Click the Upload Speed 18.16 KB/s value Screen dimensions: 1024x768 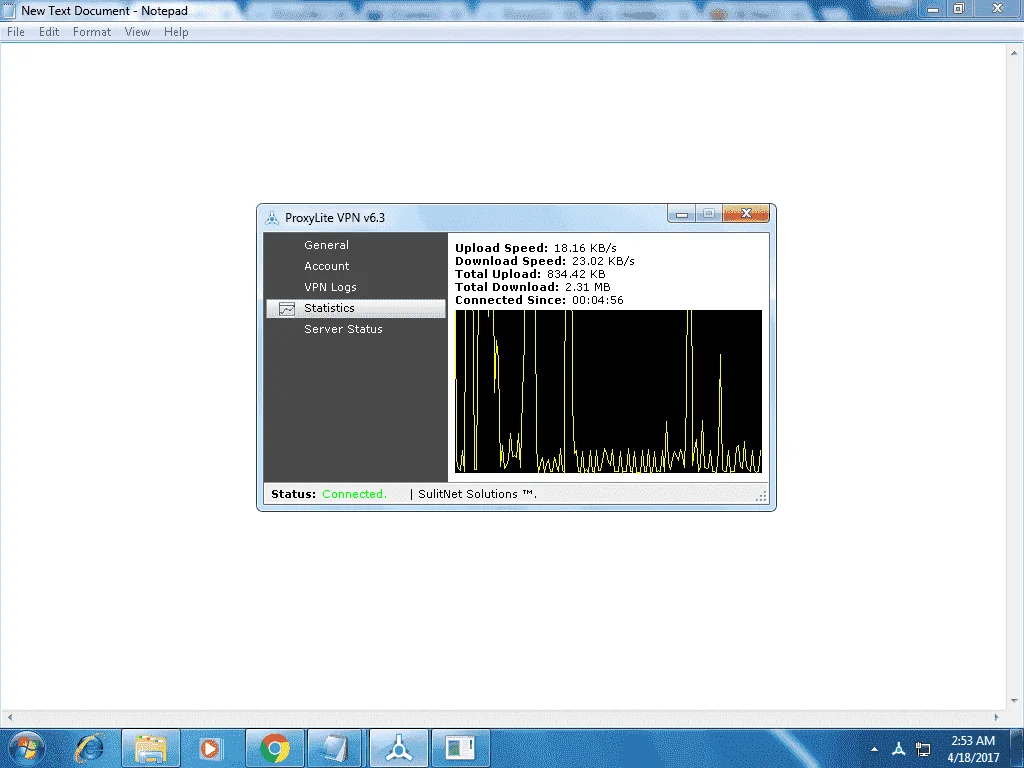click(x=585, y=248)
